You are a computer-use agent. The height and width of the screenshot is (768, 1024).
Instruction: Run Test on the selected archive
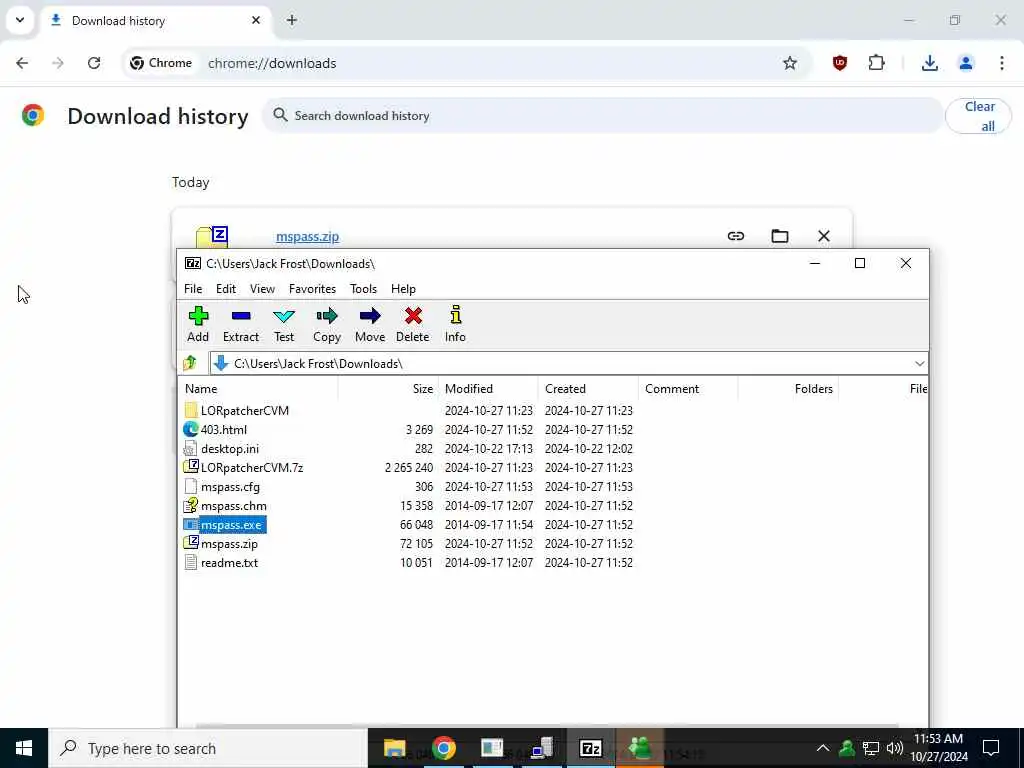tap(284, 325)
